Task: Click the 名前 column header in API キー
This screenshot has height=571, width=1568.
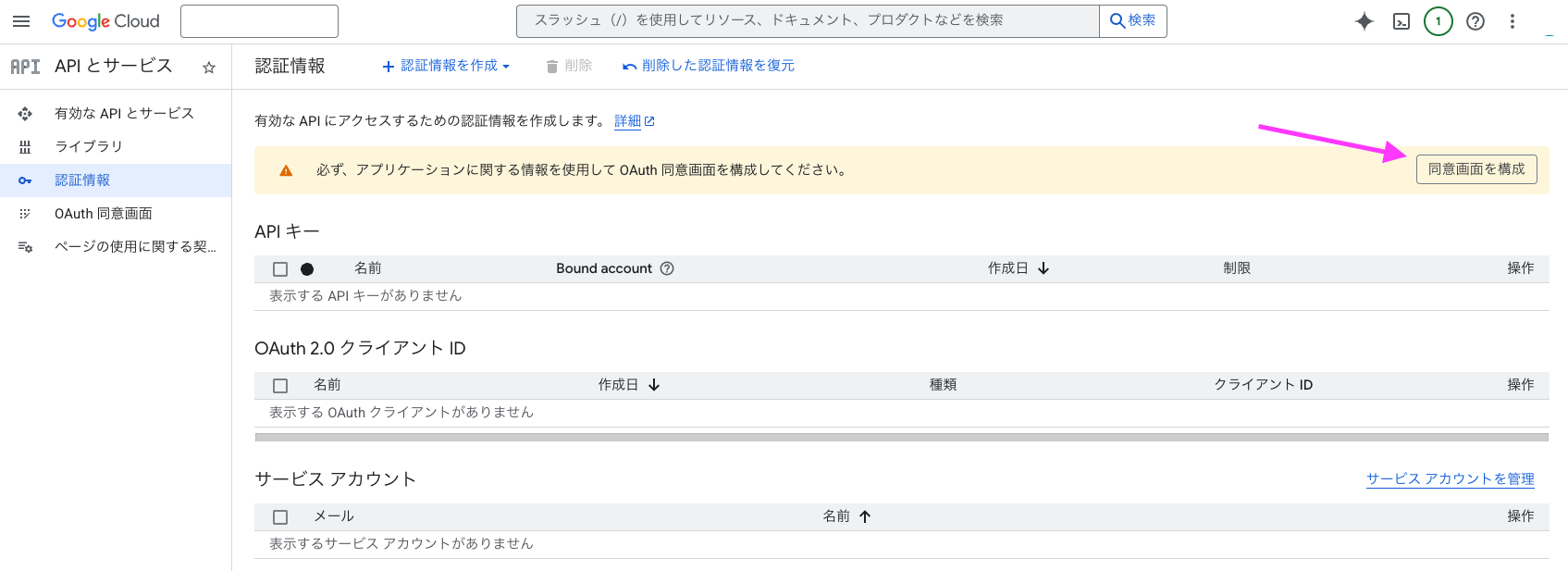Action: coord(368,268)
